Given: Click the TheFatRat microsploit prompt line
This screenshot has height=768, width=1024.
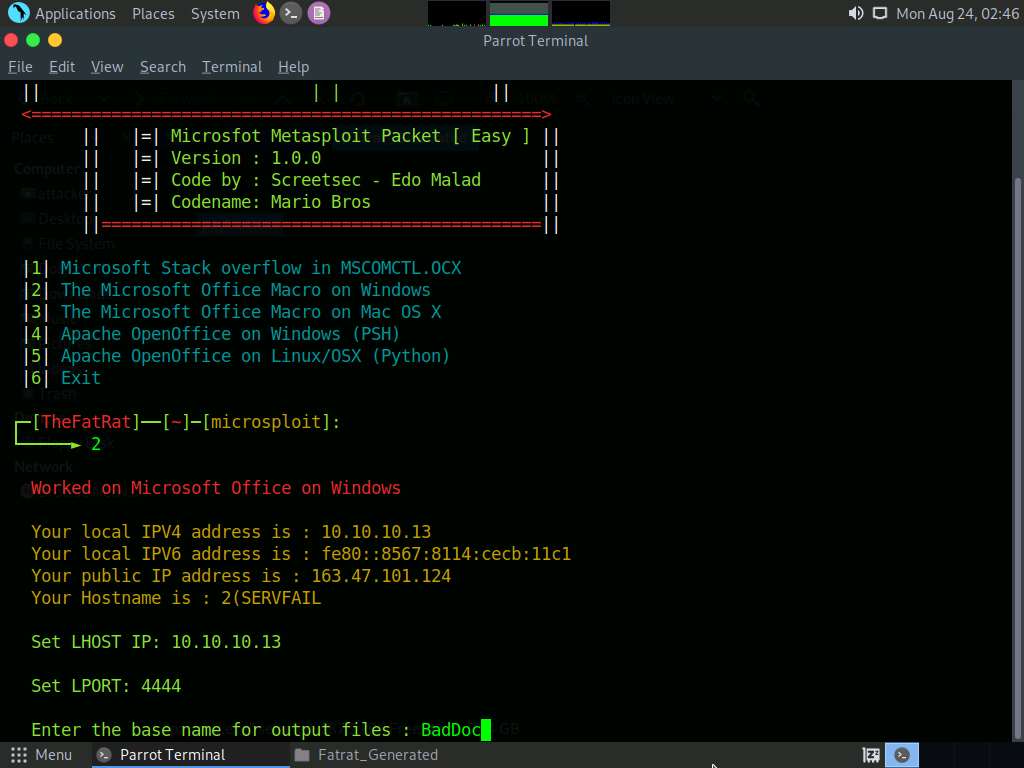Looking at the screenshot, I should [x=178, y=422].
